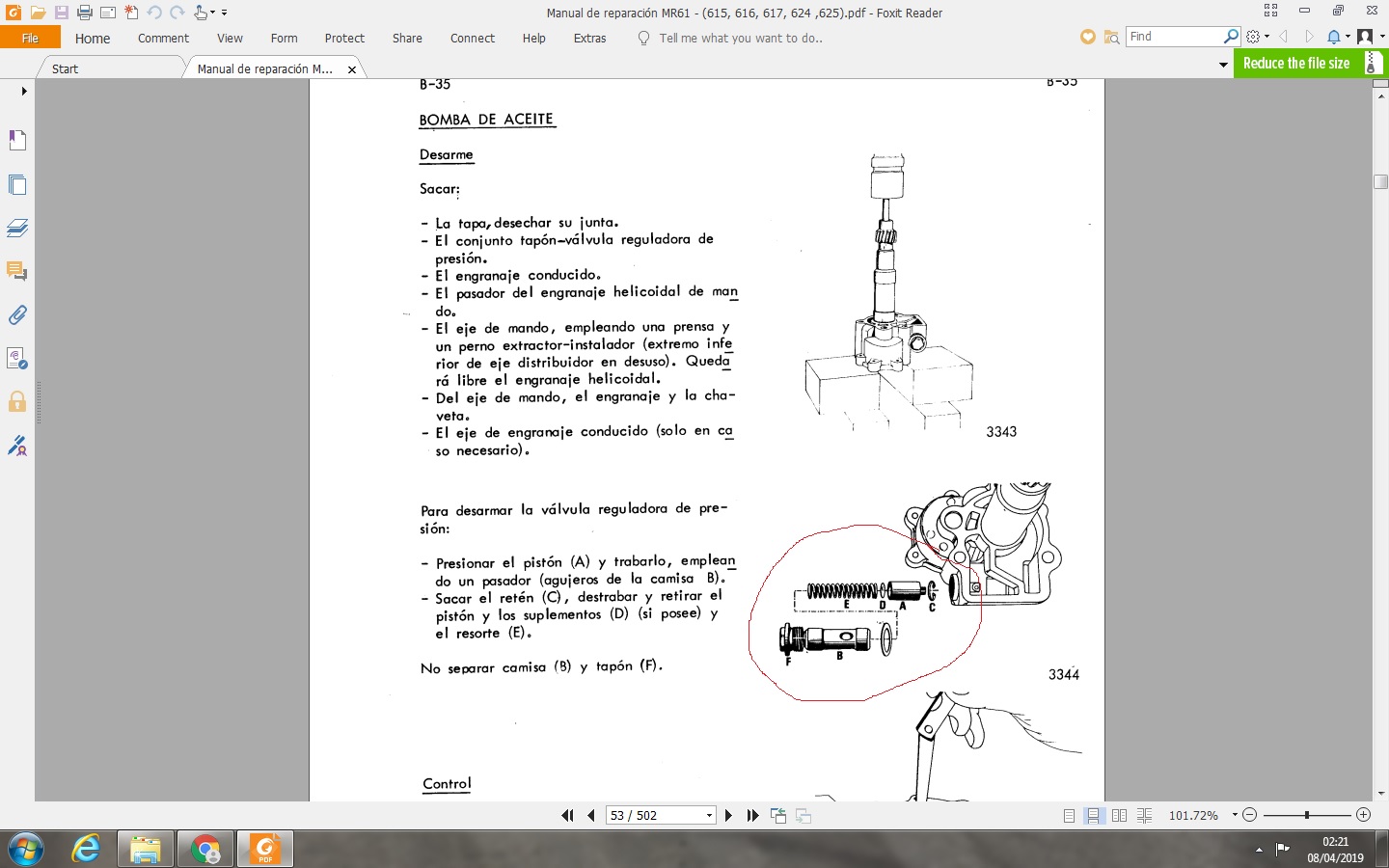The height and width of the screenshot is (868, 1389).
Task: Click the next view icon
Action: [x=803, y=816]
